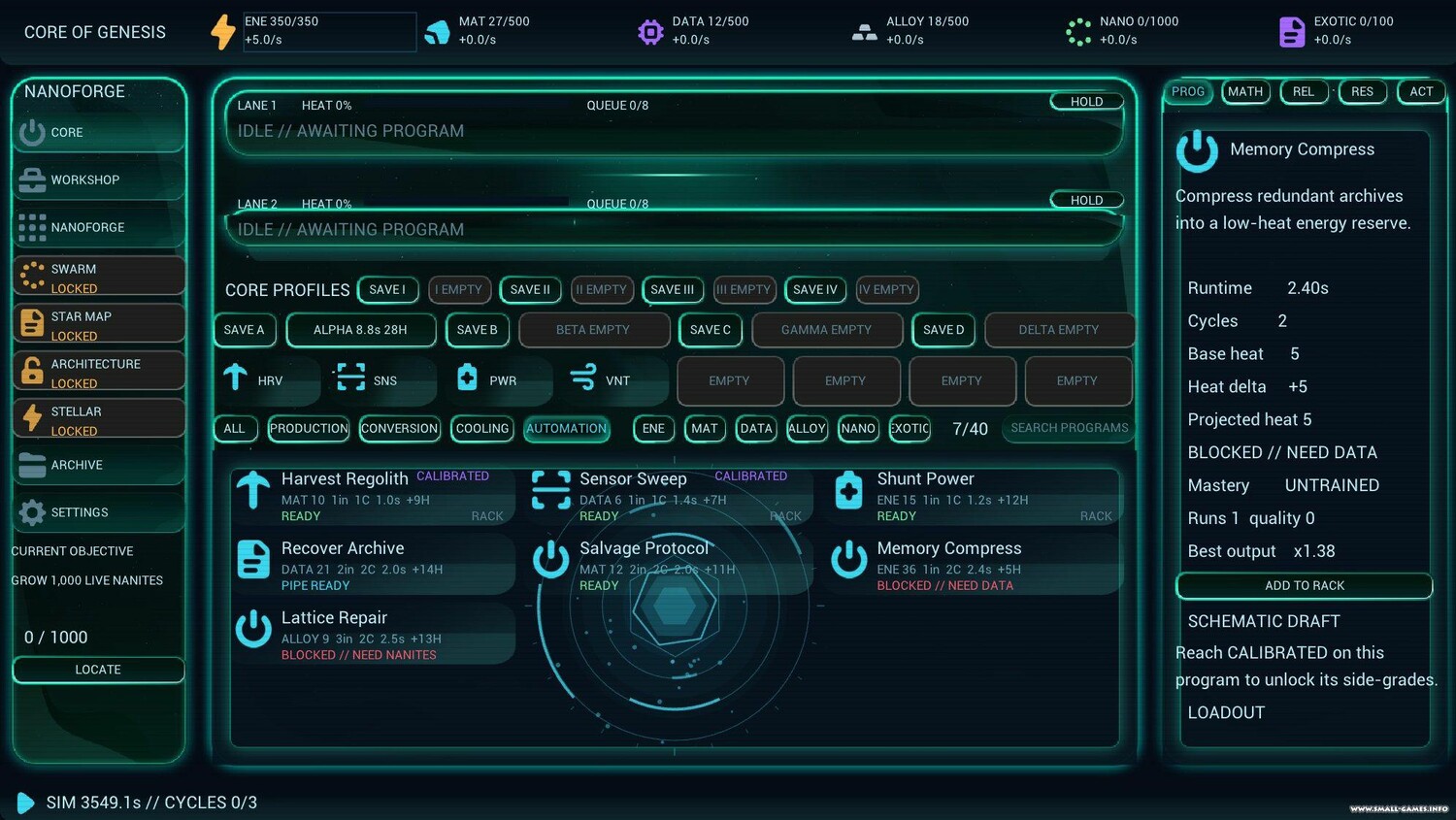Image resolution: width=1456 pixels, height=820 pixels.
Task: Toggle the CONVERSION filter
Action: pos(399,428)
